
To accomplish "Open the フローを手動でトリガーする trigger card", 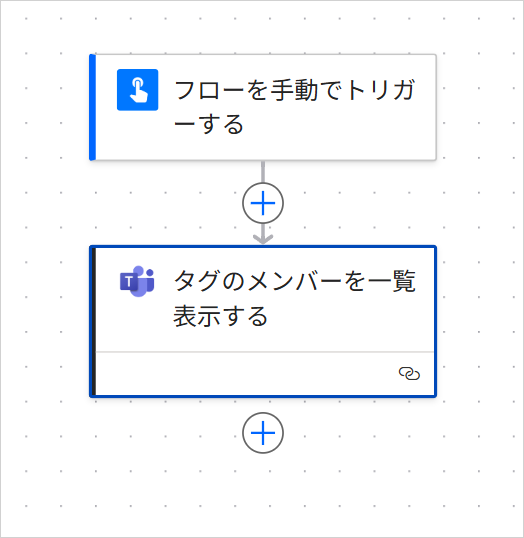I will (263, 107).
